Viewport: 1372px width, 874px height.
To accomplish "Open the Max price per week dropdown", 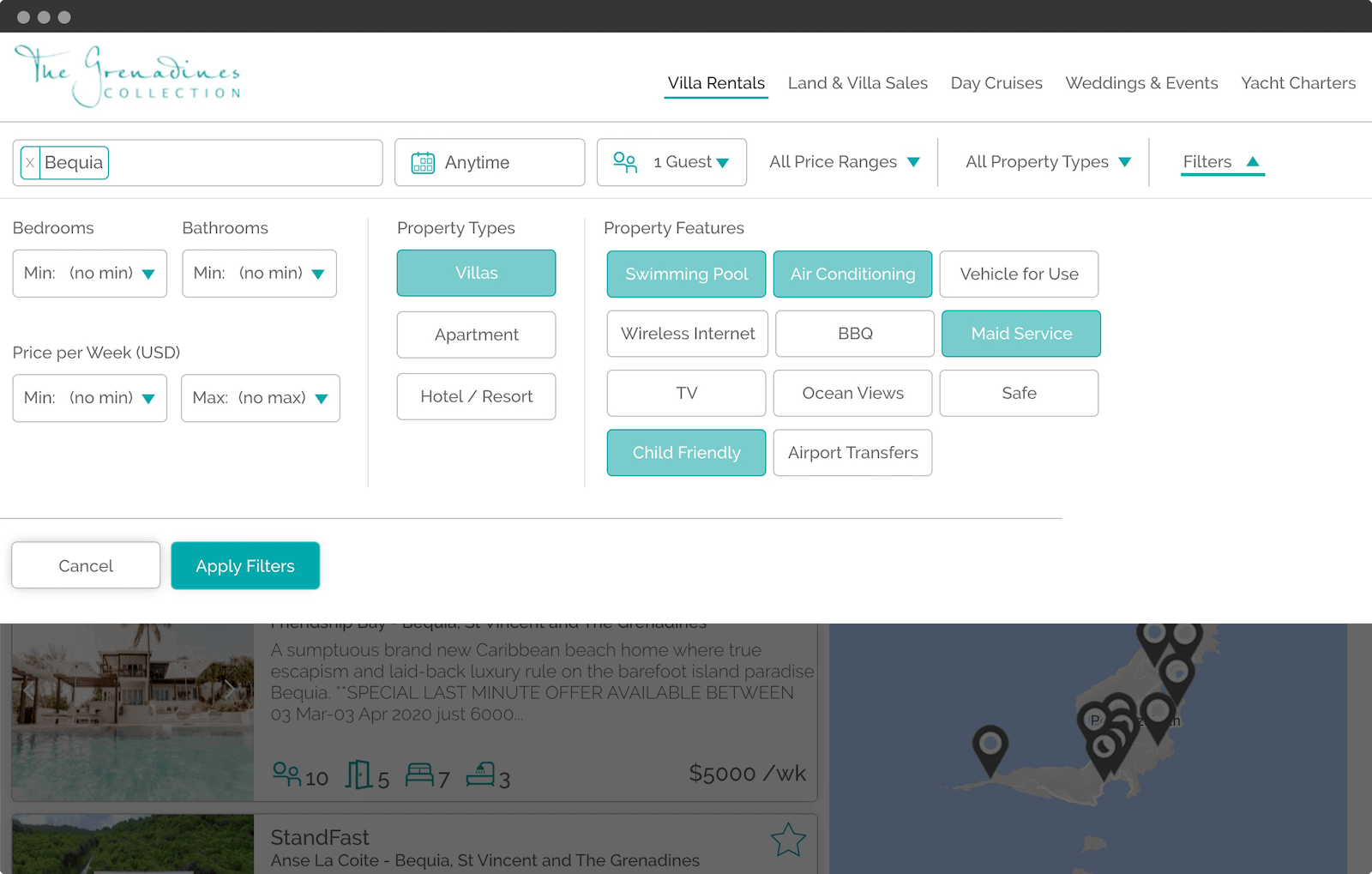I will [x=260, y=398].
